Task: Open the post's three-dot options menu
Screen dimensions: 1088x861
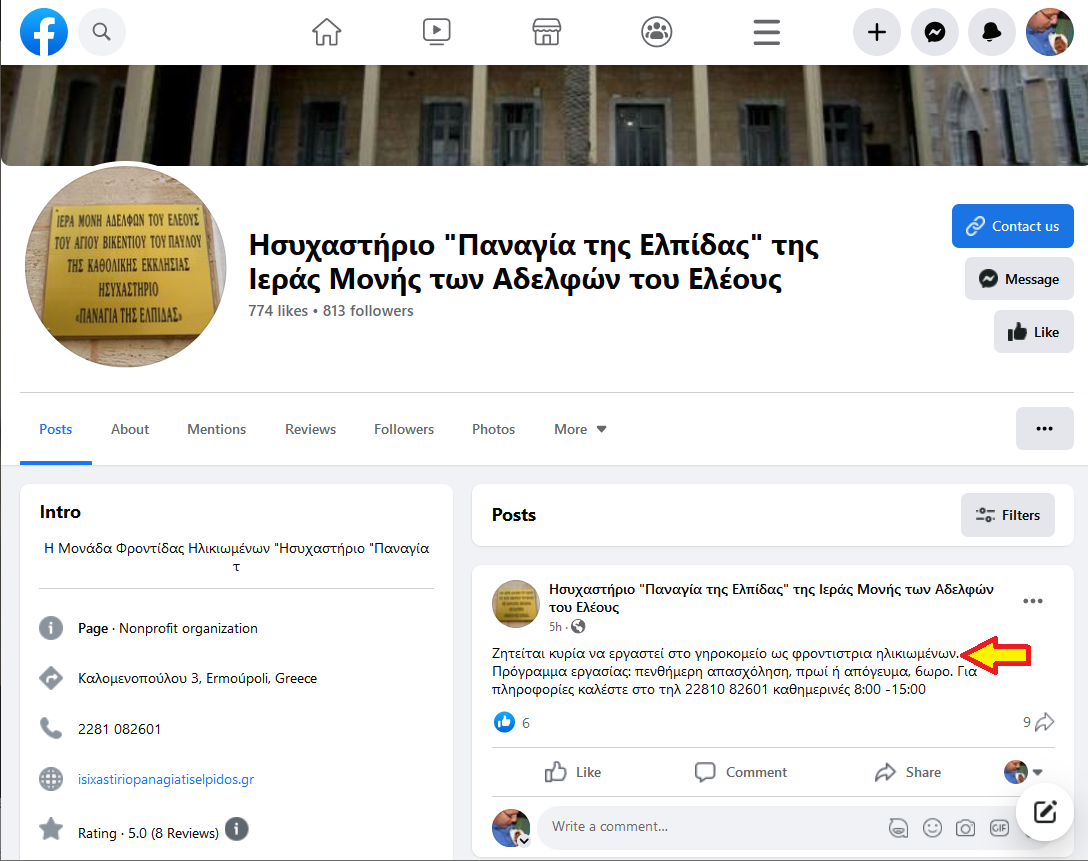Action: [1032, 601]
